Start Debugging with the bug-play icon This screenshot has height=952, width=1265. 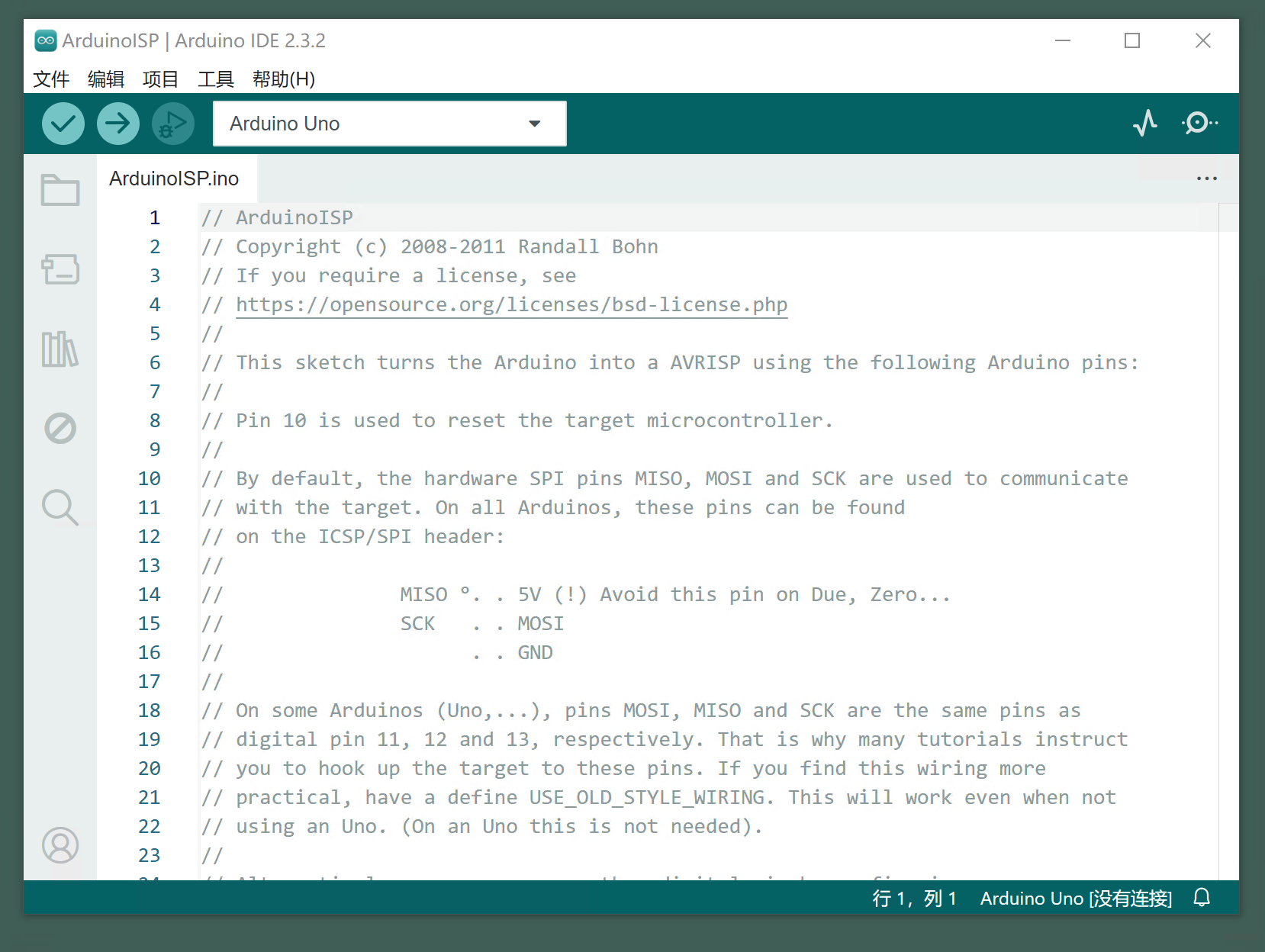tap(172, 124)
